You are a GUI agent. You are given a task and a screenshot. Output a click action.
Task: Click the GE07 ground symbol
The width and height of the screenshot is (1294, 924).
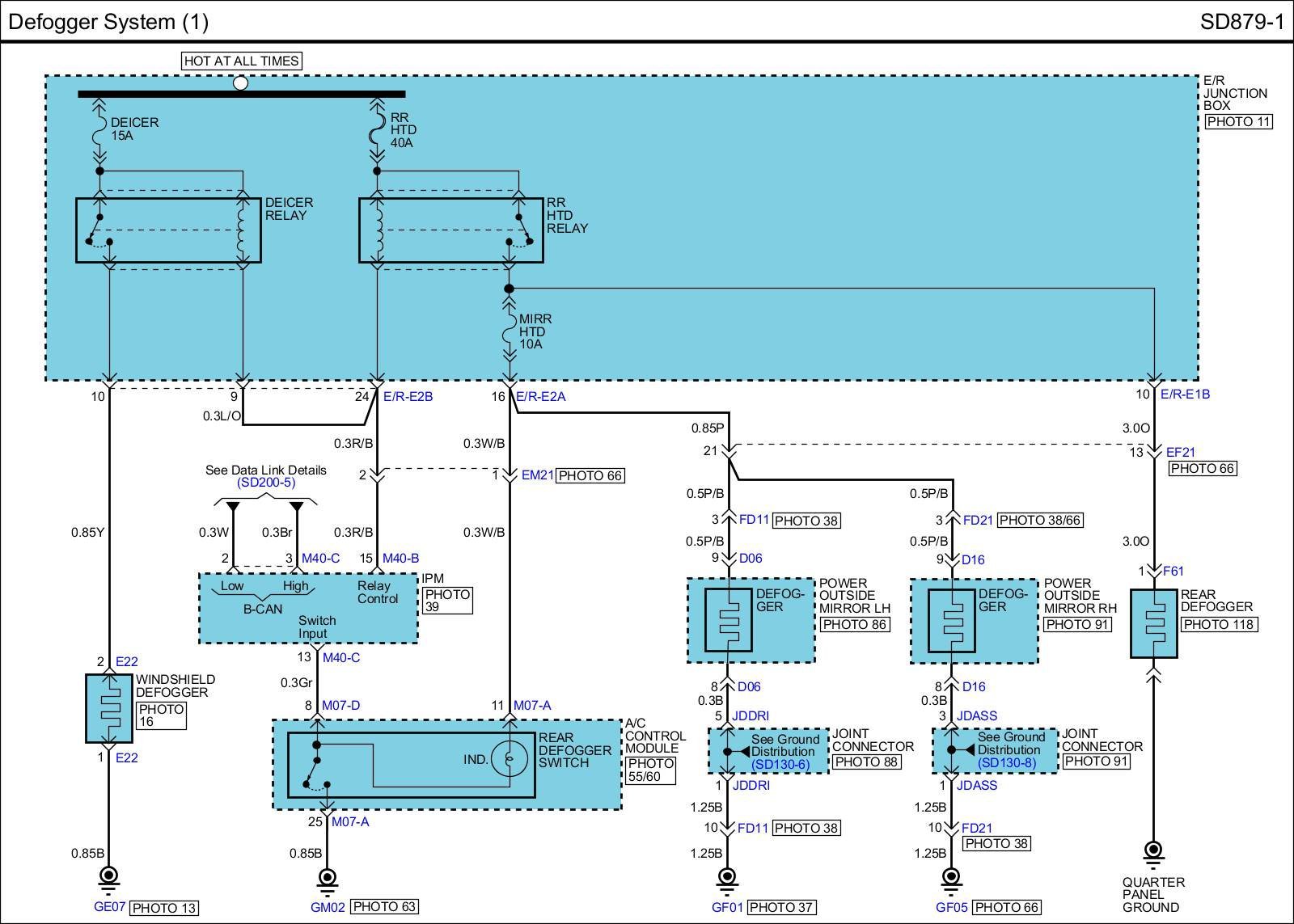click(x=107, y=877)
